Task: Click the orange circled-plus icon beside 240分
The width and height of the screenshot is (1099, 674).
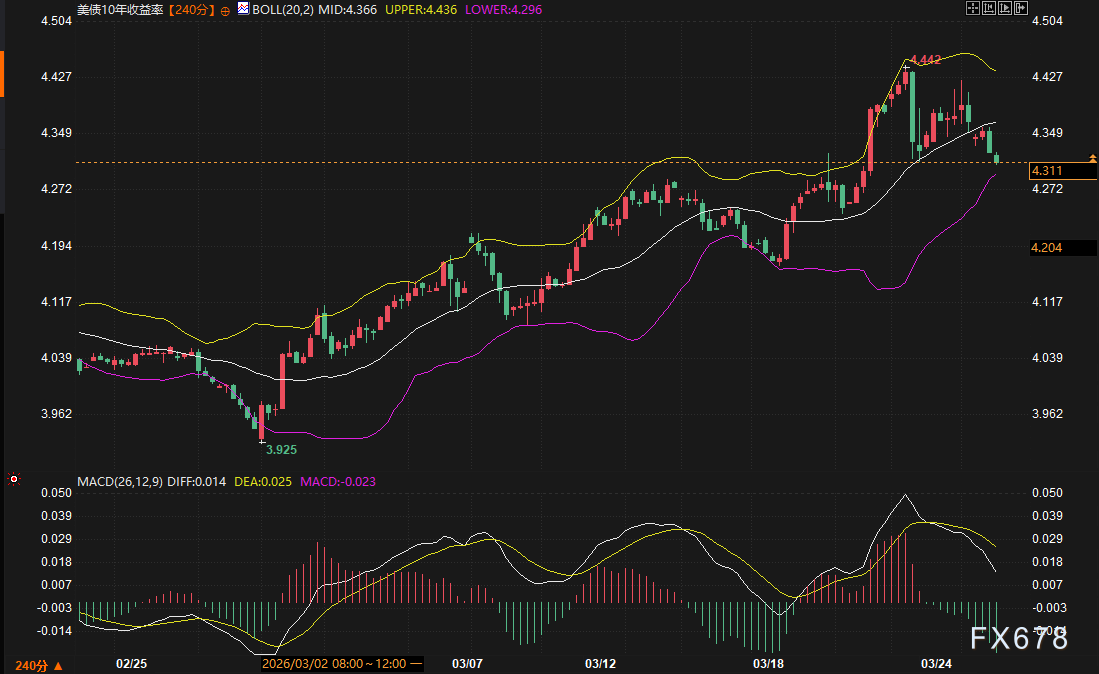Action: (224, 9)
